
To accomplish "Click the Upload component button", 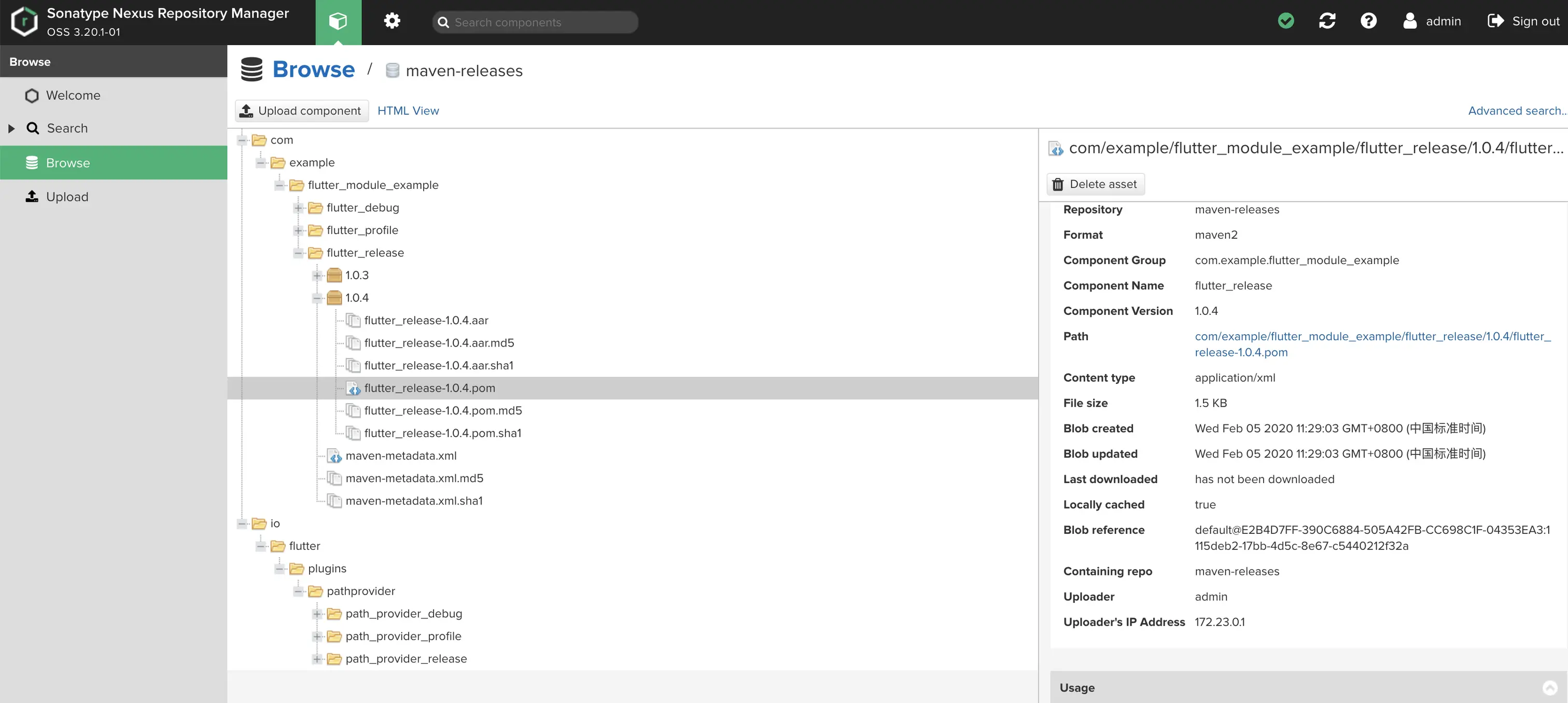I will [x=302, y=111].
